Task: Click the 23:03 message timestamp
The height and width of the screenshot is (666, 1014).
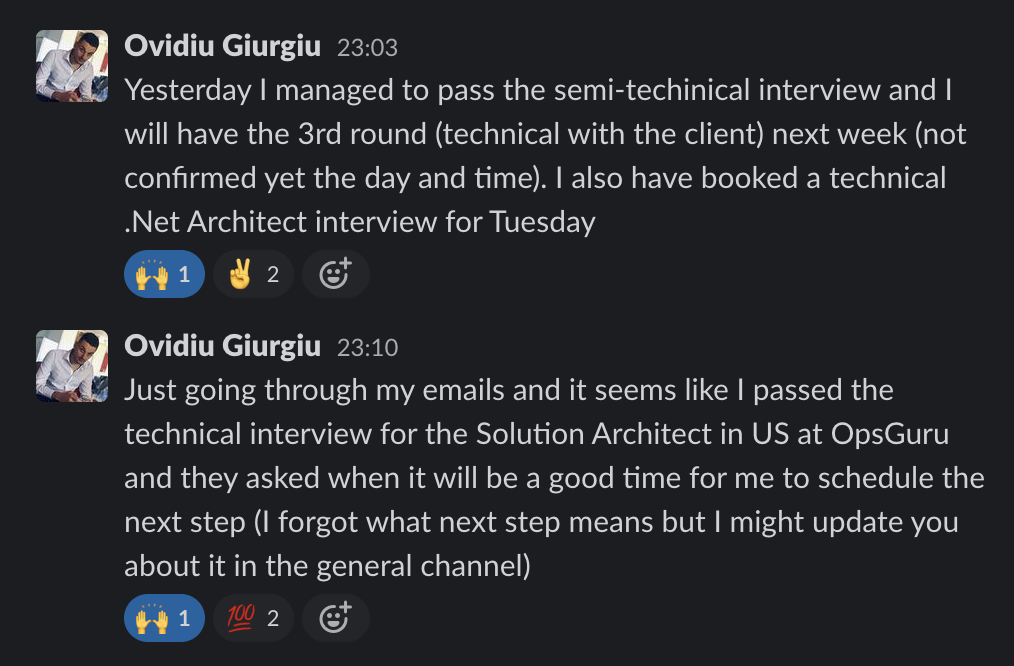Action: point(367,47)
